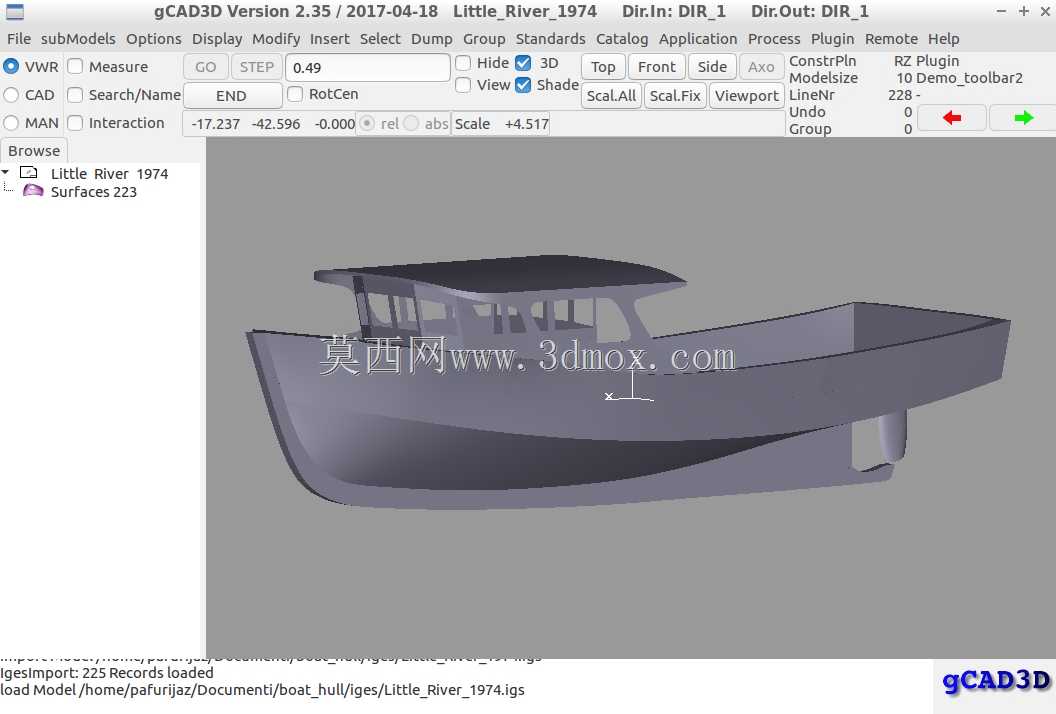Select the VWR mode radio button
Image resolution: width=1056 pixels, height=714 pixels.
tap(11, 67)
